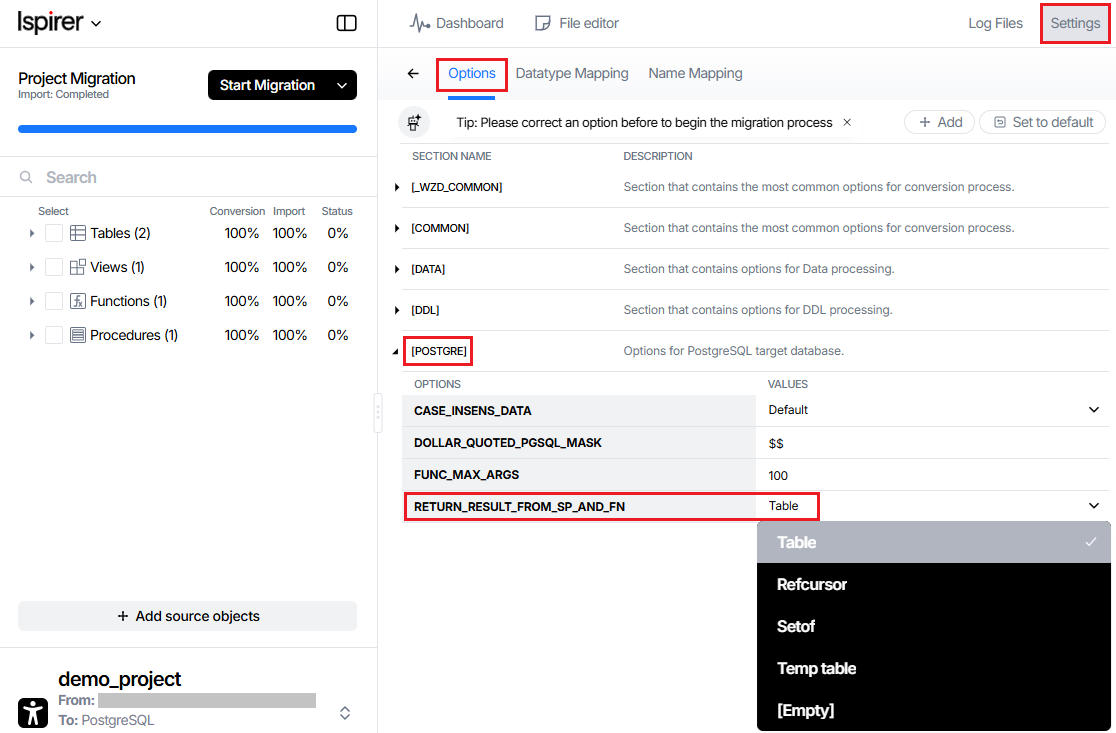Tick the Views (1) checkbox
Viewport: 1116px width, 733px height.
tap(54, 267)
